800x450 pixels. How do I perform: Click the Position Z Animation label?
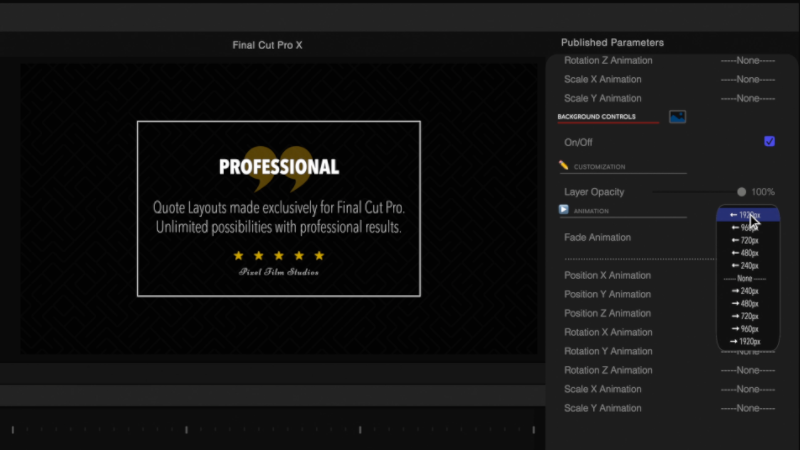[607, 313]
